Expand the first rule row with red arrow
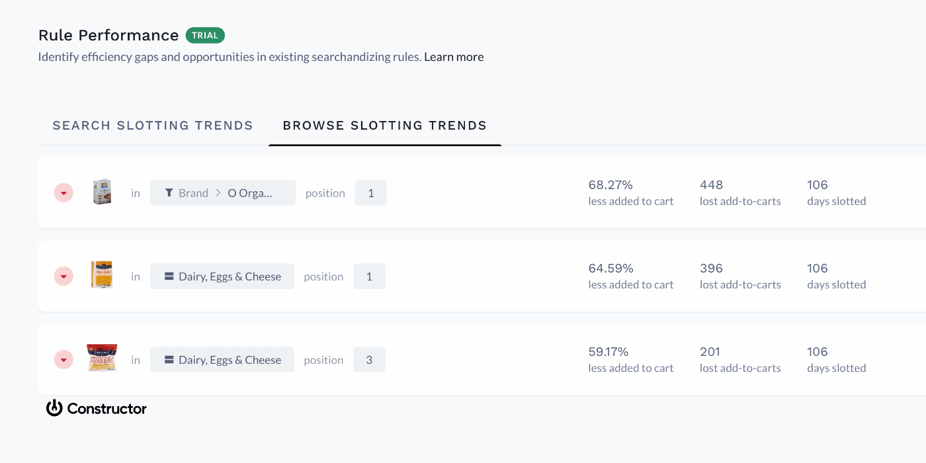The height and width of the screenshot is (463, 926). [64, 193]
